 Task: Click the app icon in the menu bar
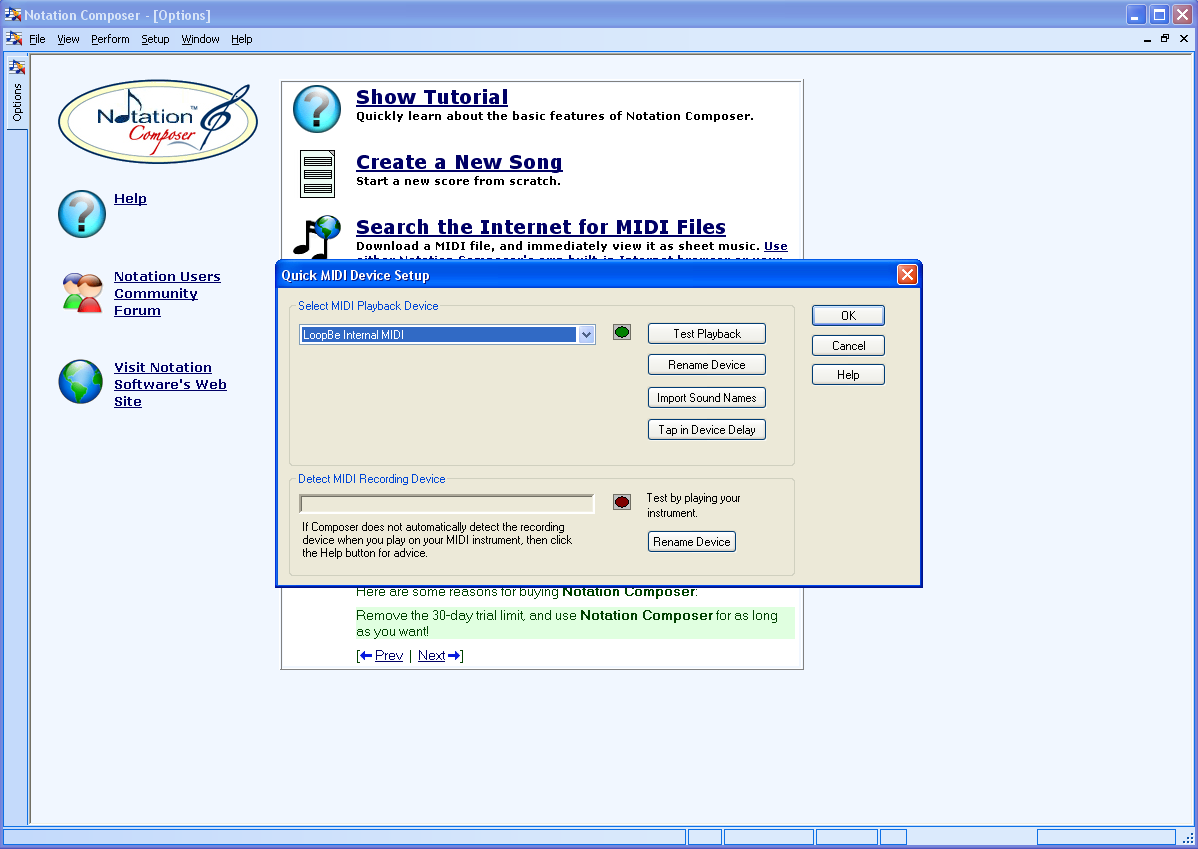[15, 38]
